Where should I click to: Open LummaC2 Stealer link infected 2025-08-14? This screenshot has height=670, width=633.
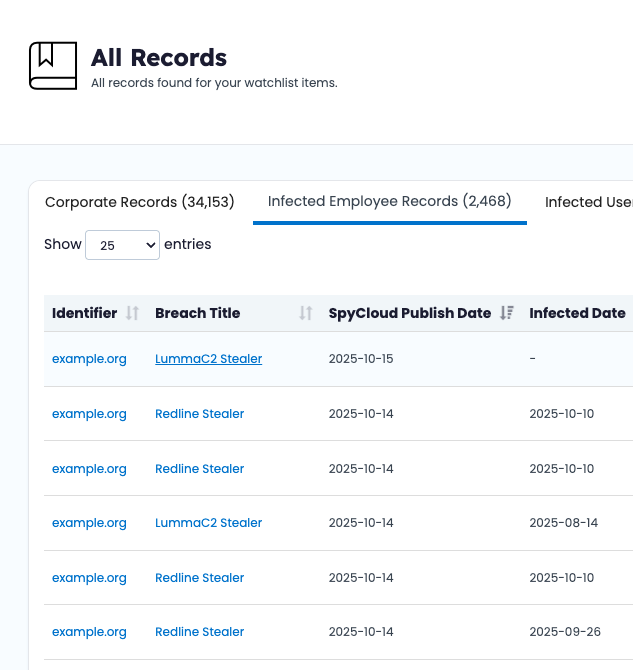(209, 523)
